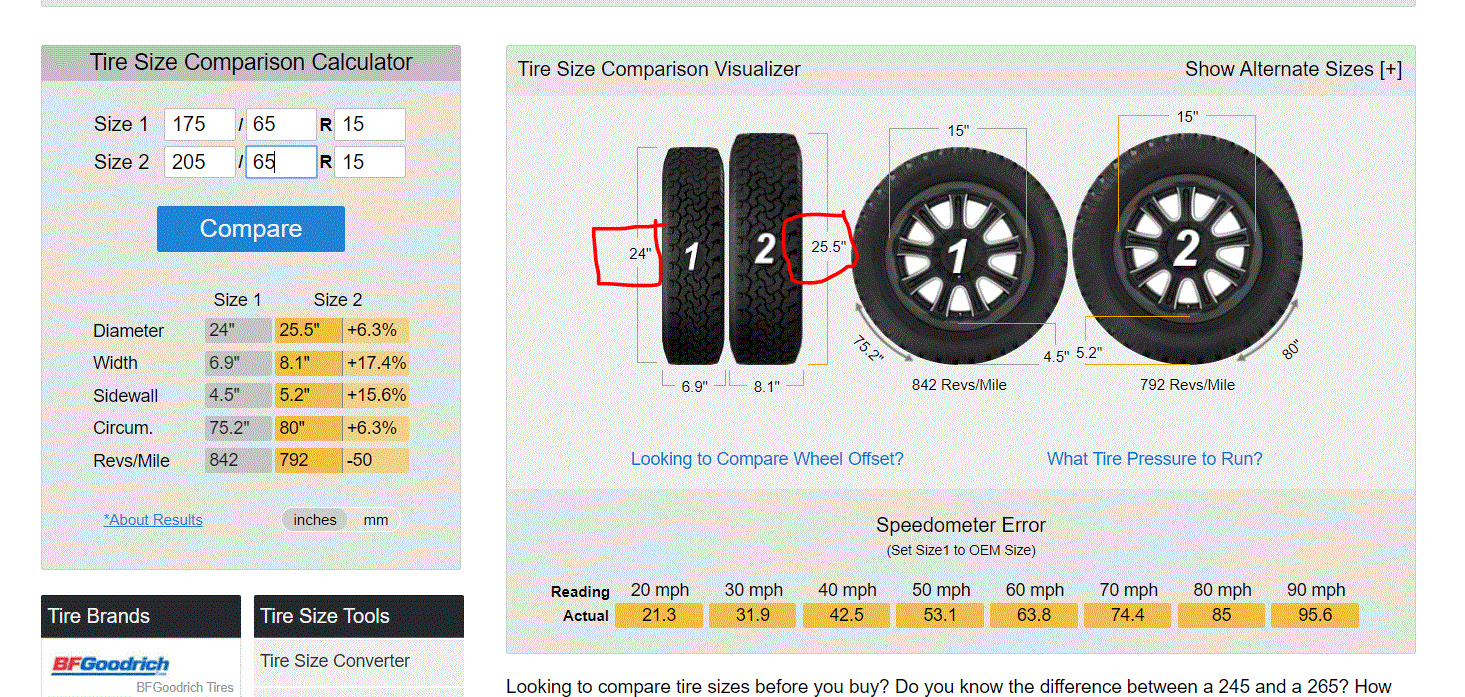Click the Size 2 width field
This screenshot has height=697, width=1465.
click(x=200, y=162)
